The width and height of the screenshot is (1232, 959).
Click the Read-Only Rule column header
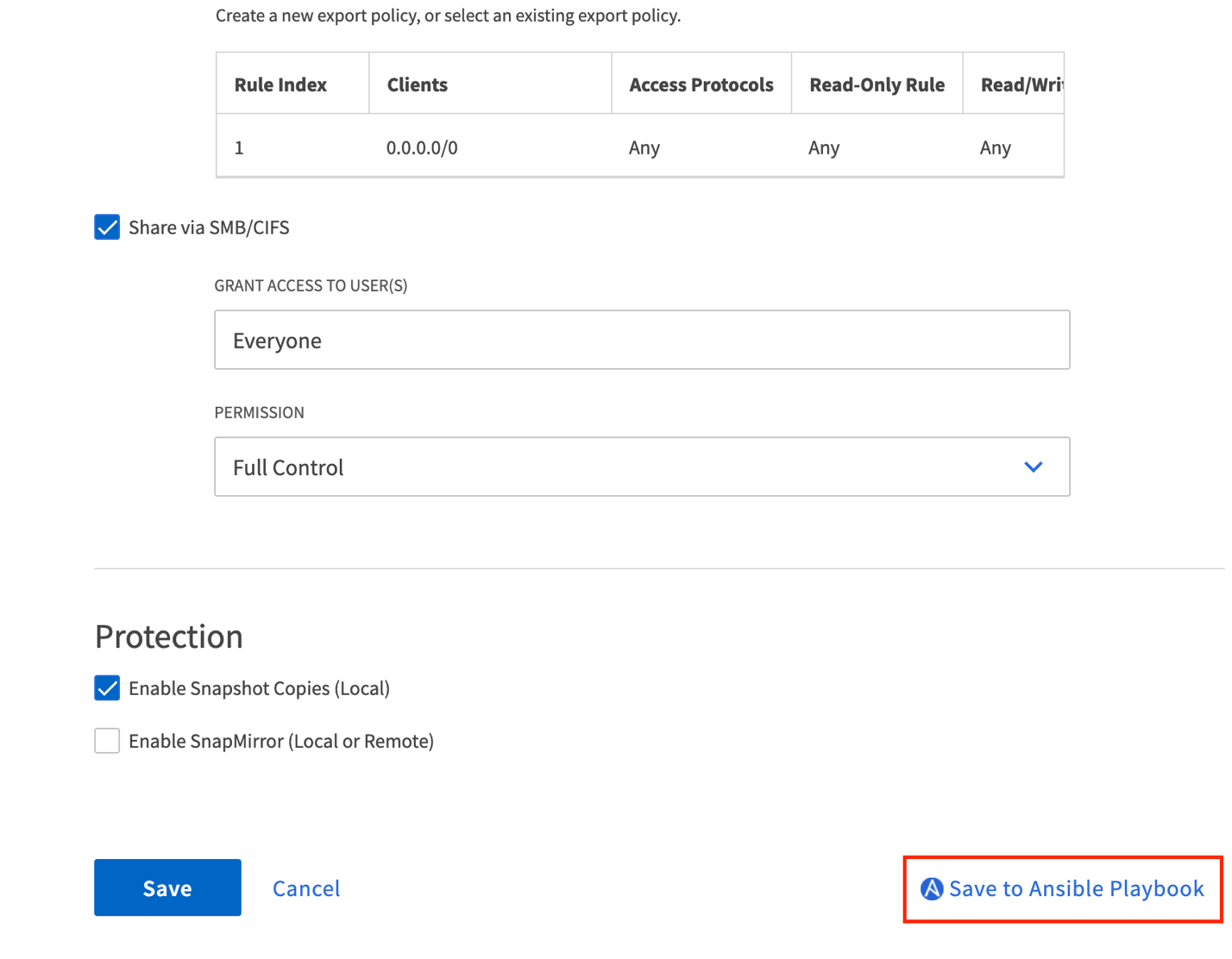coord(877,85)
